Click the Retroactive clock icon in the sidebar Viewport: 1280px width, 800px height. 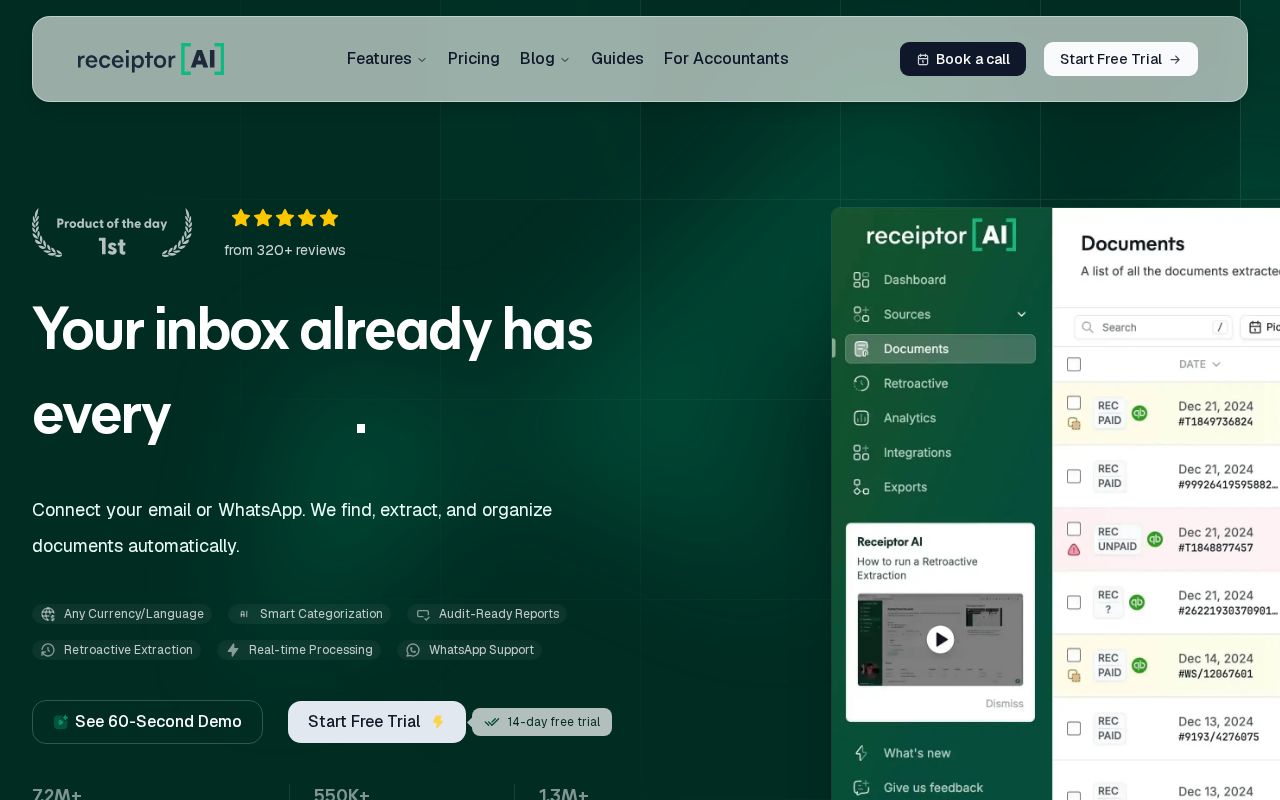tap(861, 383)
